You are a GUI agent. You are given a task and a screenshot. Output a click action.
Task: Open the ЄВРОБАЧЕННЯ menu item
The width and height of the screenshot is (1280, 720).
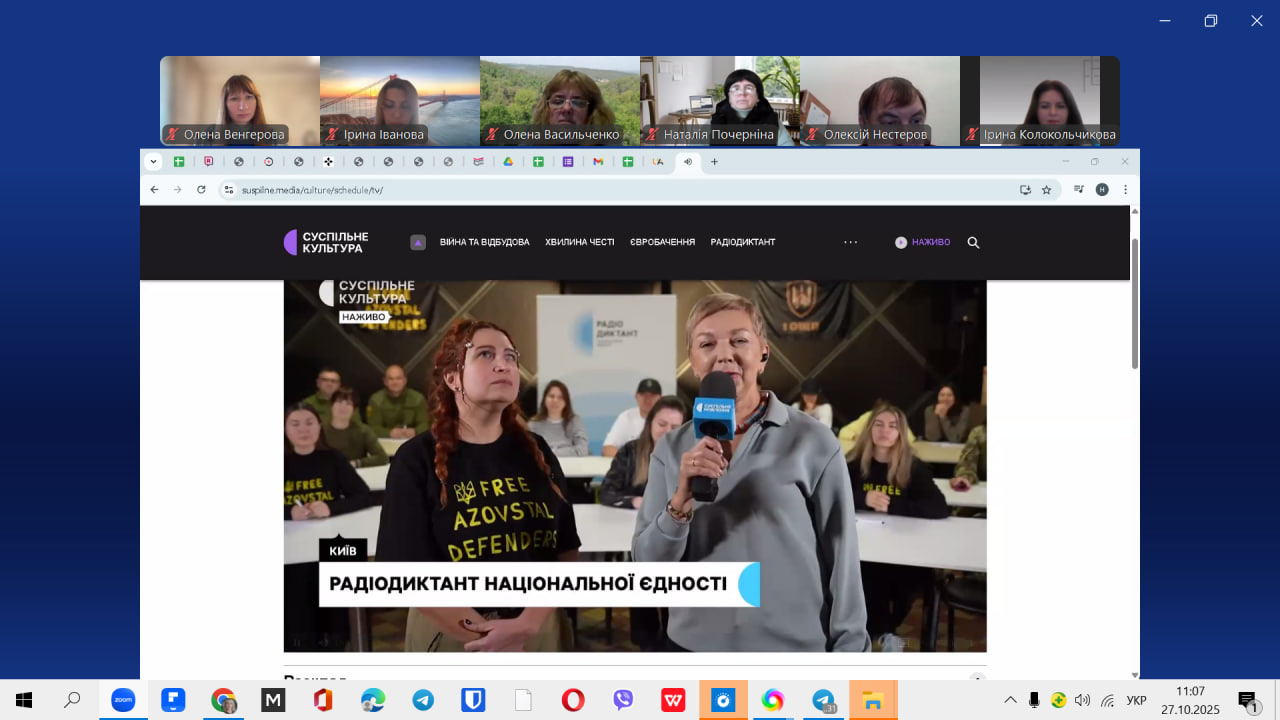[x=662, y=242]
